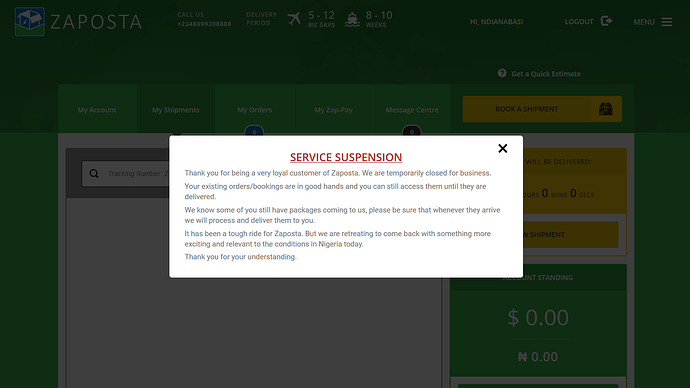
Task: Open the hamburger menu icon
Action: 667,22
